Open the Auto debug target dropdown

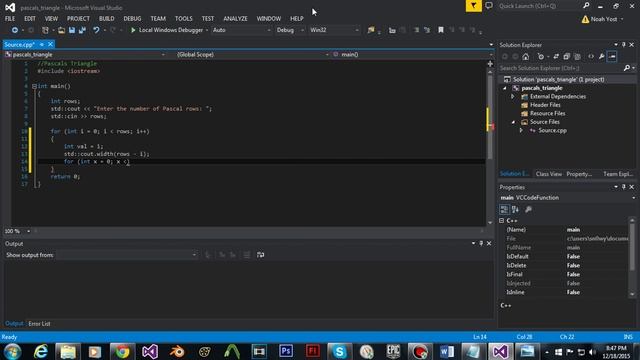point(241,30)
